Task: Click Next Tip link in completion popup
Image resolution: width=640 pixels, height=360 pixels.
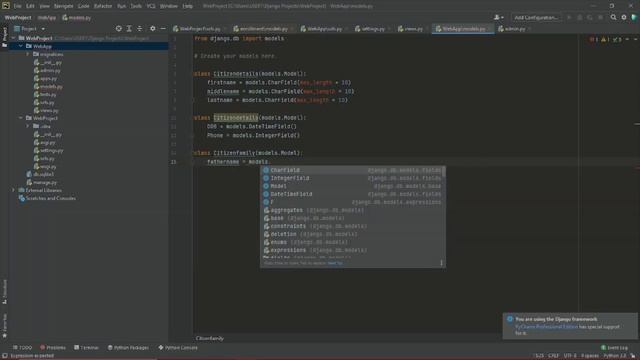Action: pyautogui.click(x=335, y=263)
